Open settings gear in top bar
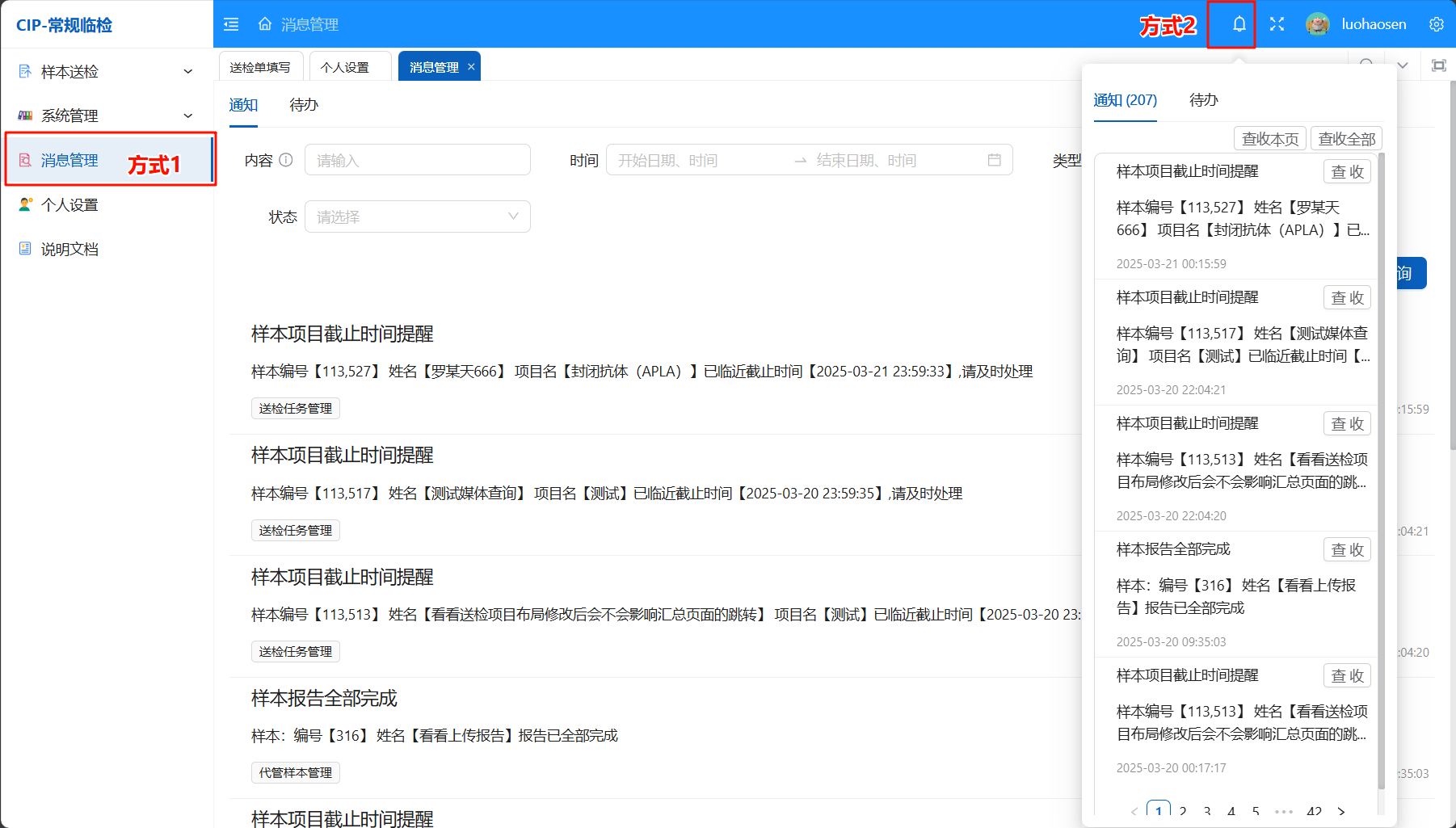This screenshot has height=828, width=1456. [1436, 24]
